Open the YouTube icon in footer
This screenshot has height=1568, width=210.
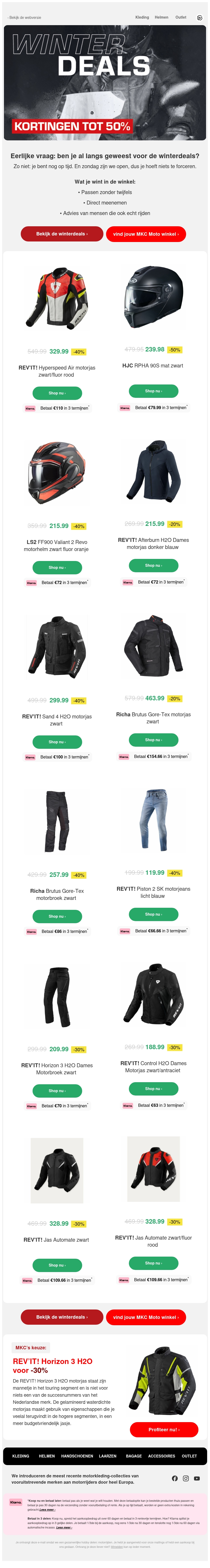197,1478
